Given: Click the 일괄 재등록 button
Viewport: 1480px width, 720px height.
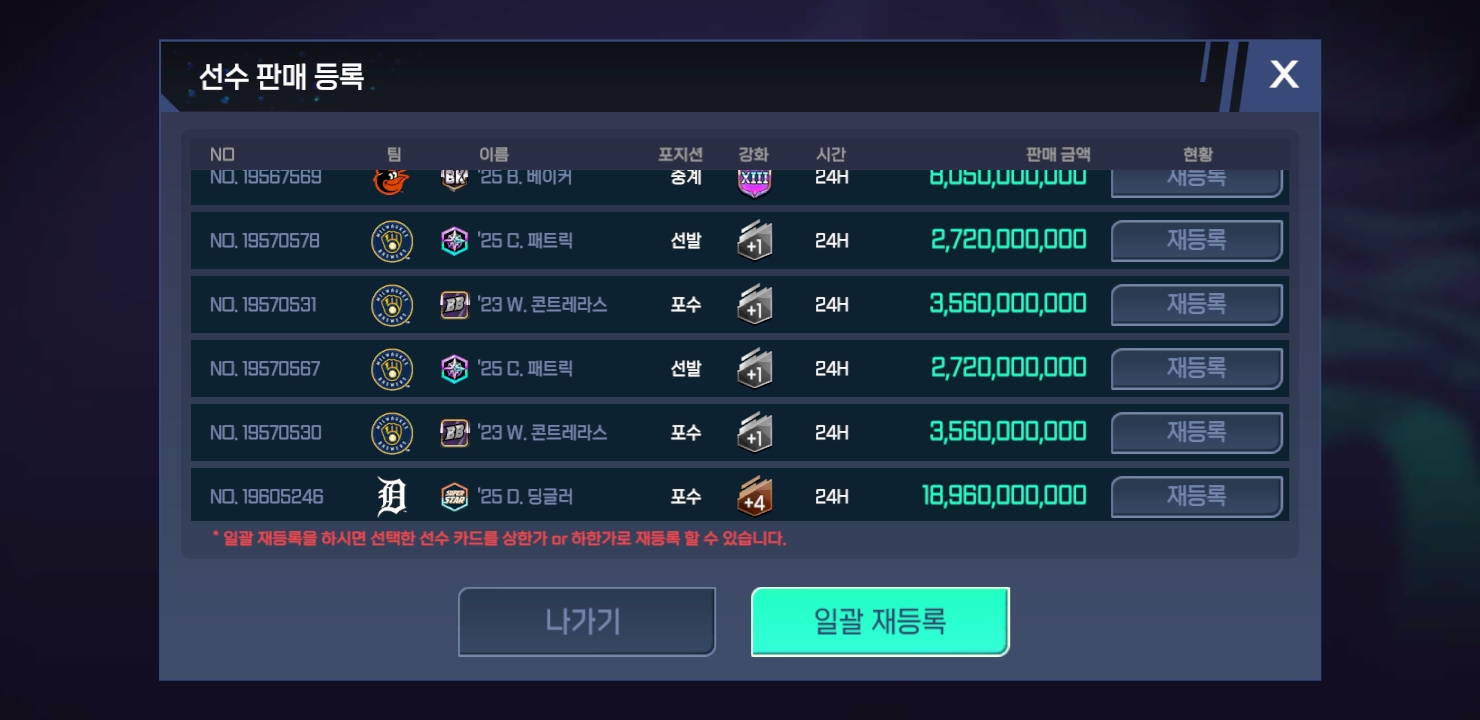Looking at the screenshot, I should pos(880,622).
